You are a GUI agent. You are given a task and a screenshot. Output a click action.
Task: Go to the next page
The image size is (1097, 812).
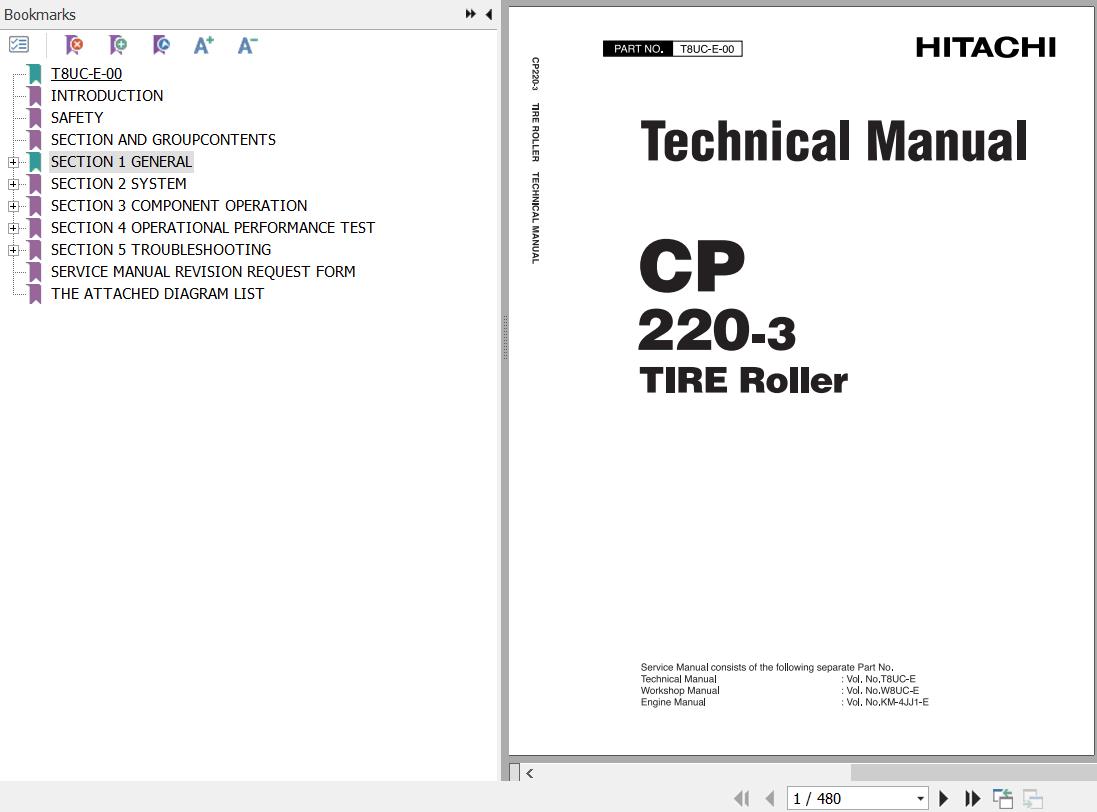[x=943, y=798]
